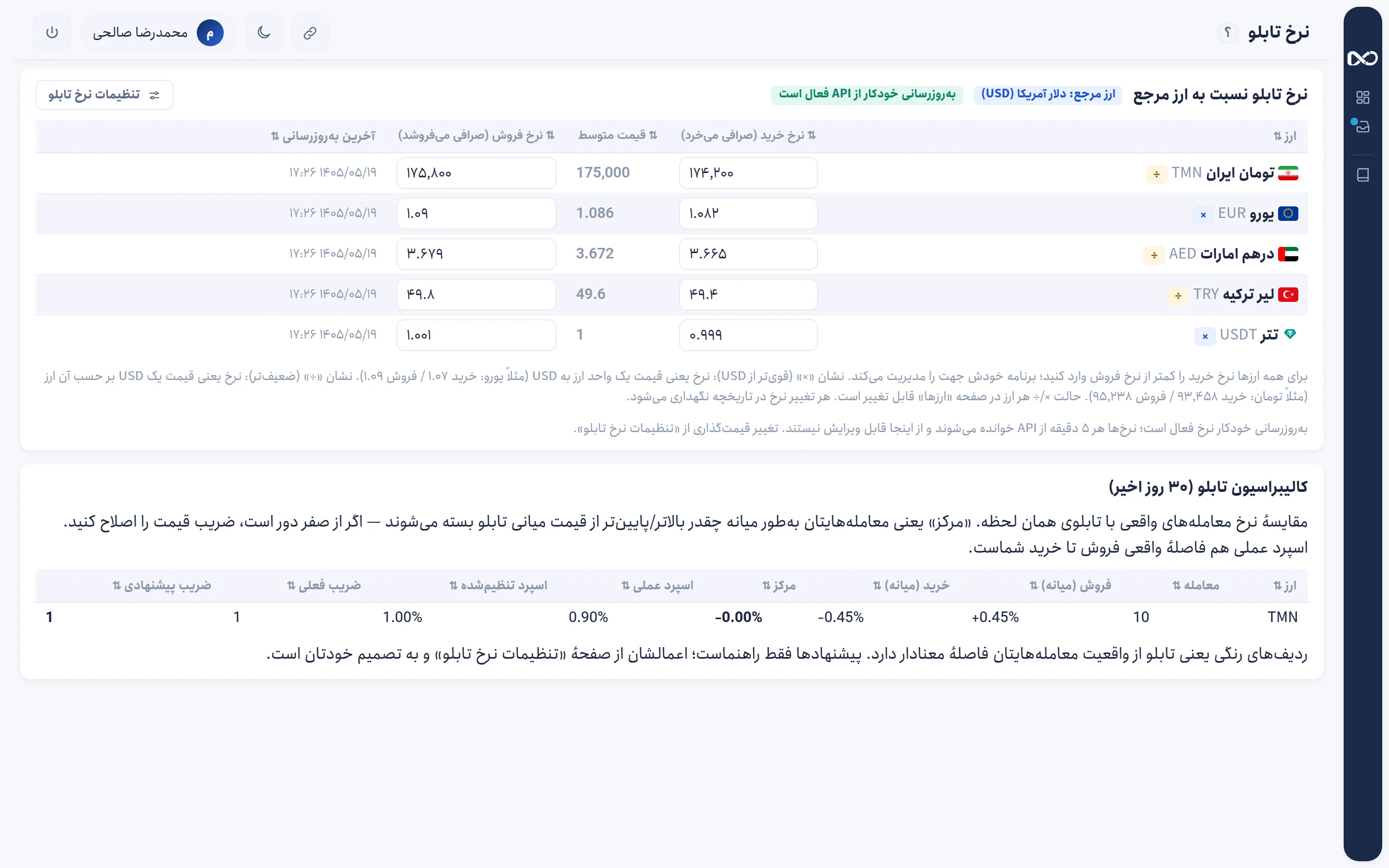The width and height of the screenshot is (1389, 868).
Task: Sort calibration table by فروش (میانه) column
Action: coord(1070,585)
